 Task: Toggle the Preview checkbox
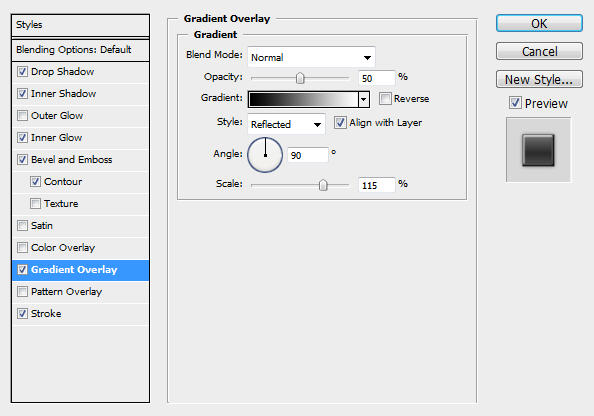pos(515,103)
